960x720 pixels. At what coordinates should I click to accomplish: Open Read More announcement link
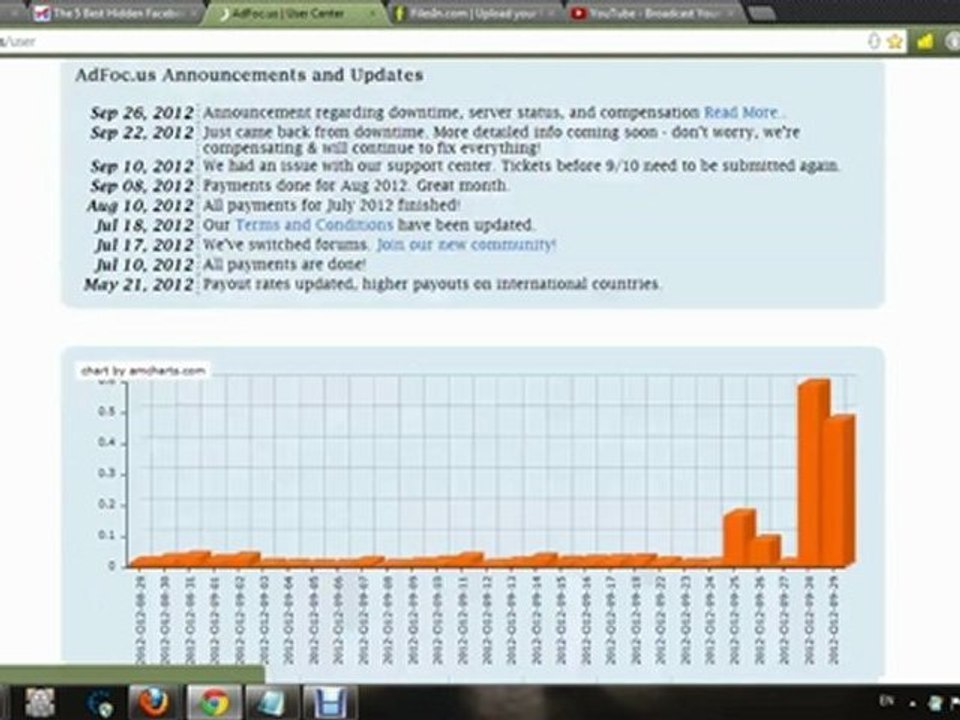(x=743, y=113)
